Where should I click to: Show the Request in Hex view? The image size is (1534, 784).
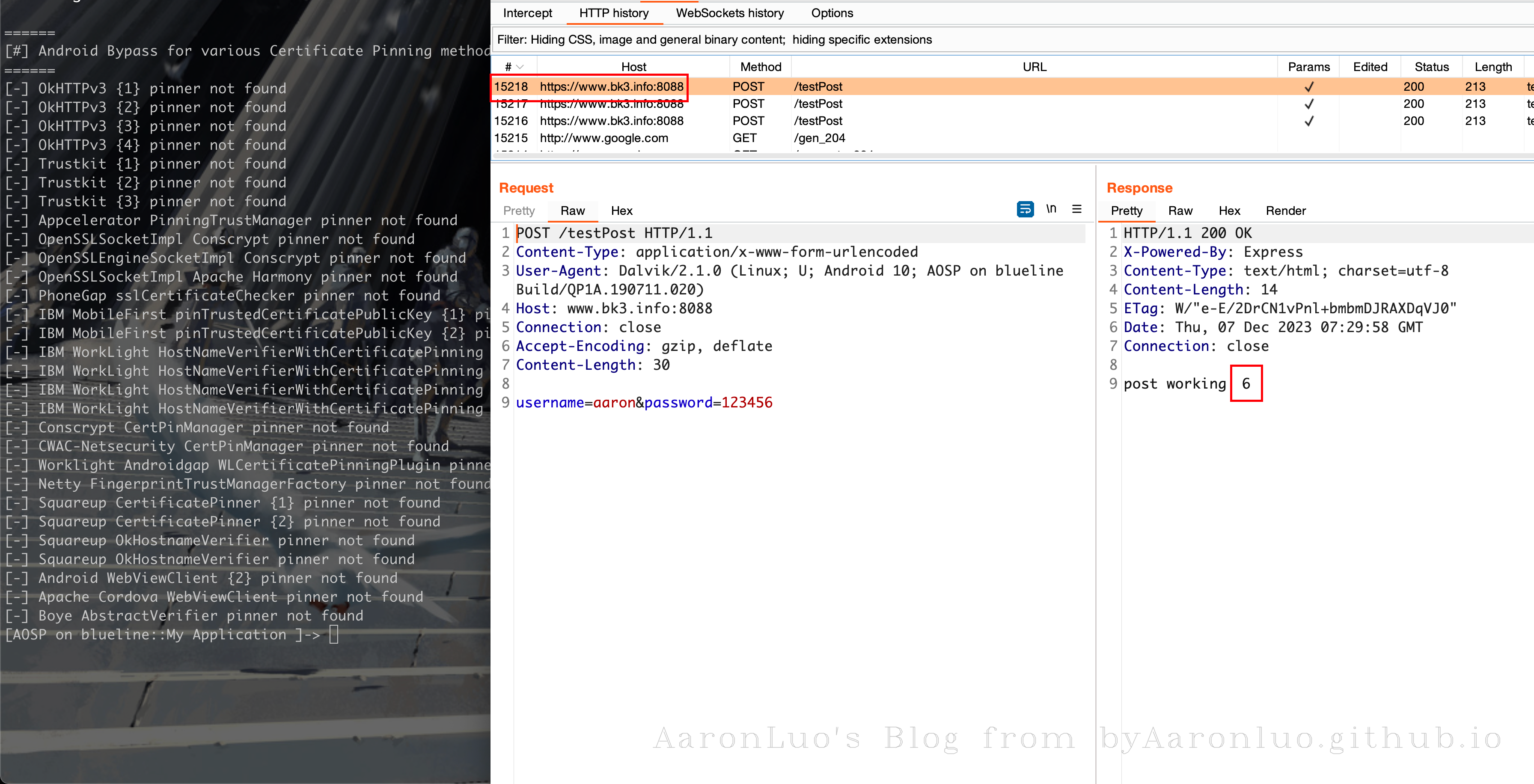(621, 211)
